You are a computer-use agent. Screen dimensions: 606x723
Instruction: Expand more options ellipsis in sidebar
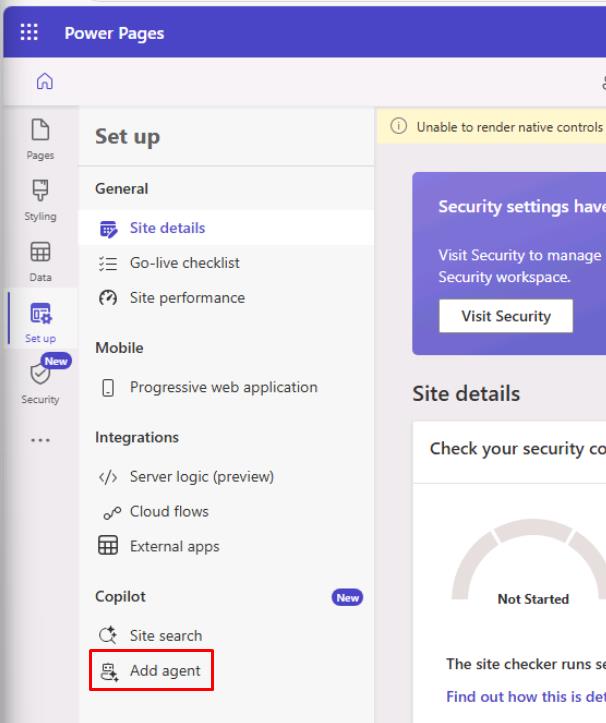[40, 440]
